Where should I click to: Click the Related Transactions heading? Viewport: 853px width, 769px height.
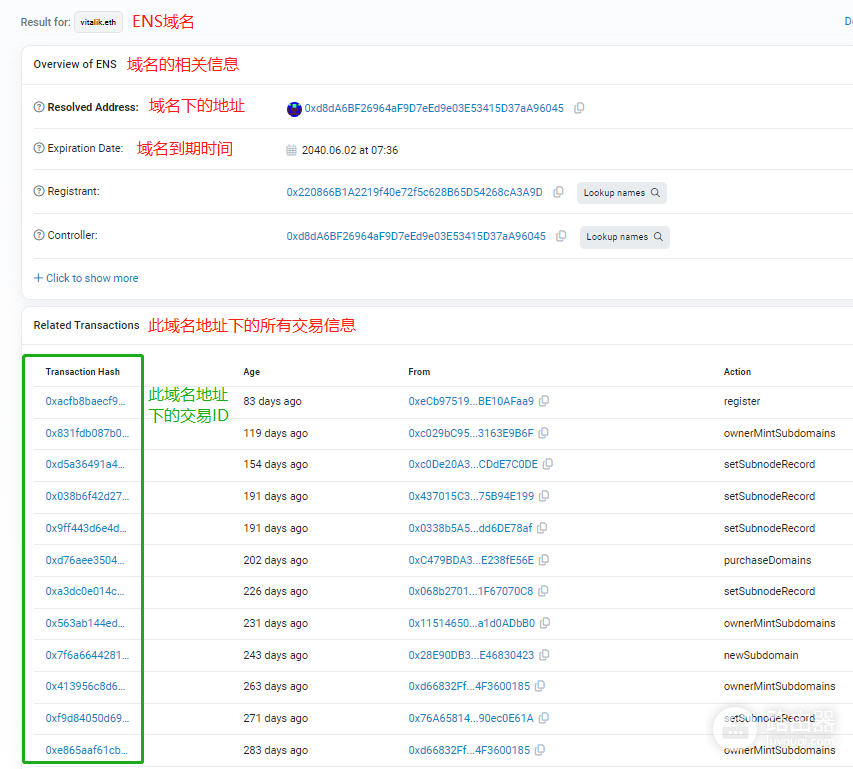tap(86, 325)
